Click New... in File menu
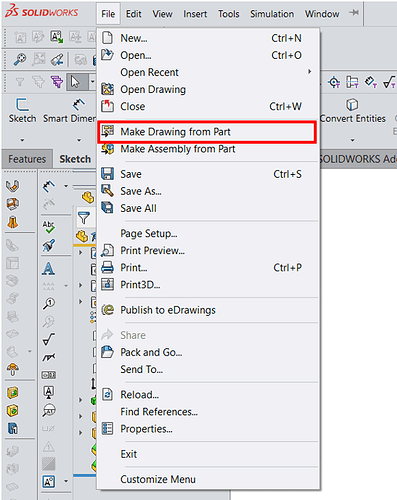This screenshot has height=500, width=397. [207, 38]
